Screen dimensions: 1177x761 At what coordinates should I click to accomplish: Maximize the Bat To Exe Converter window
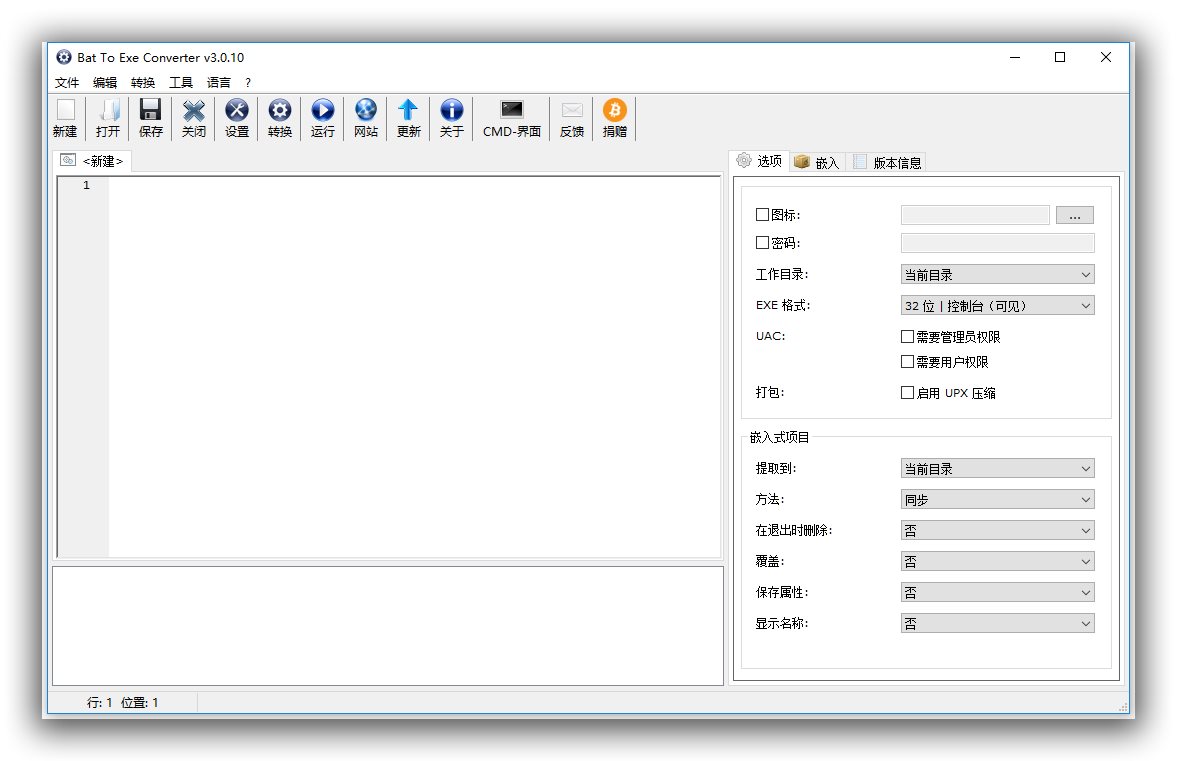coord(1060,57)
